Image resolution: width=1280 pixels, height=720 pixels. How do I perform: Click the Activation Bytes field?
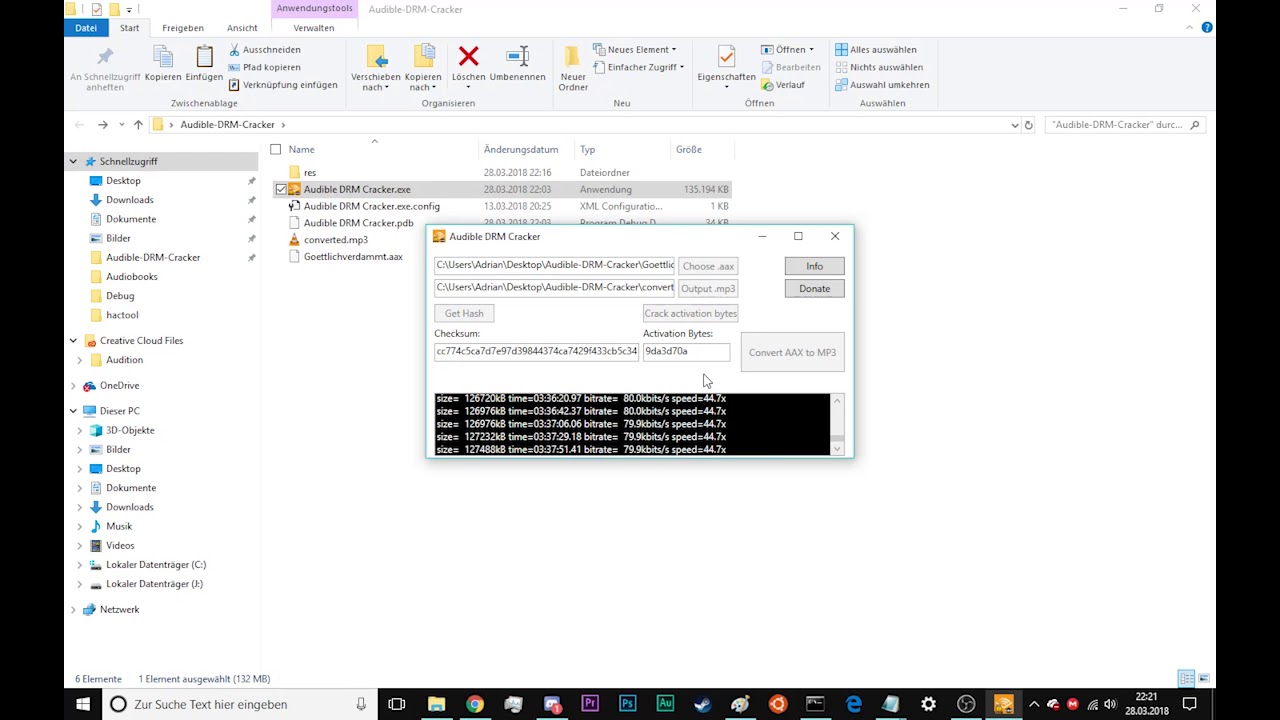(686, 352)
